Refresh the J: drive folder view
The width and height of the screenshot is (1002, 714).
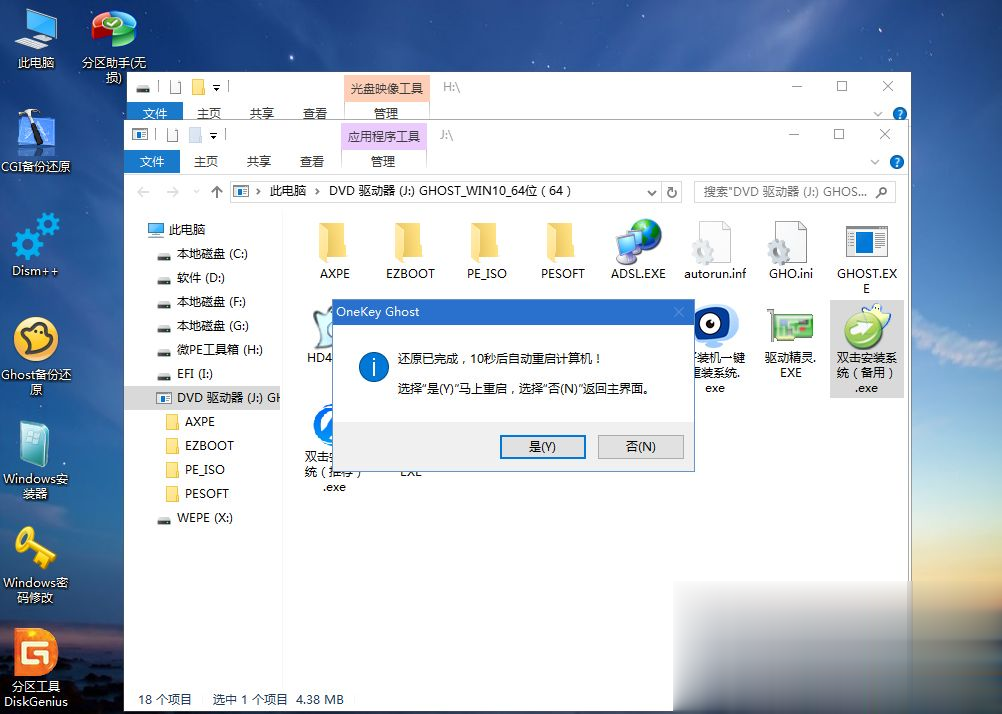click(672, 192)
